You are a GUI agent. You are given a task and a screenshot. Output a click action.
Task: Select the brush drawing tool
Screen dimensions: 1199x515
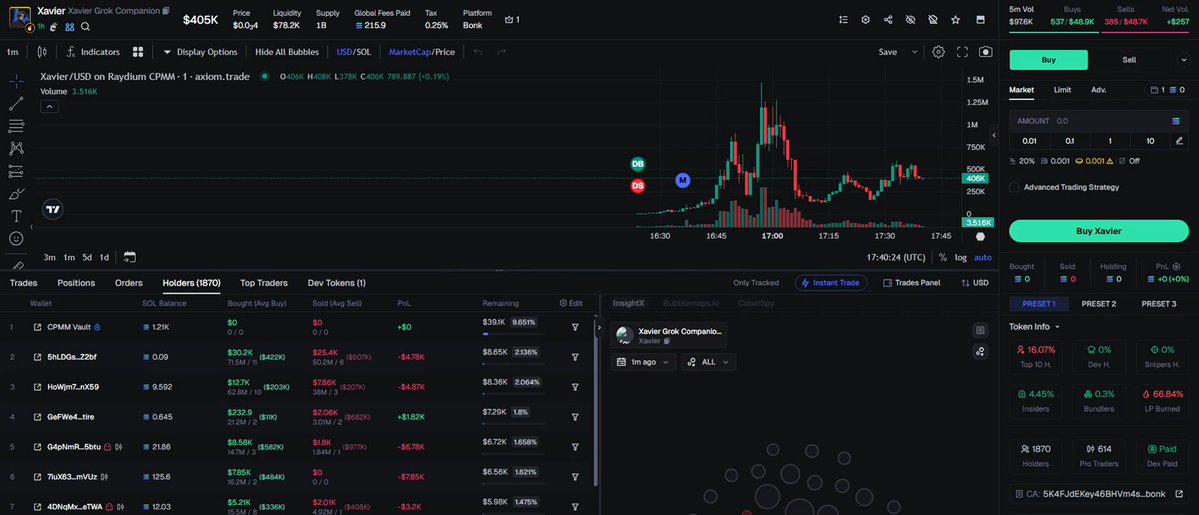pyautogui.click(x=16, y=194)
